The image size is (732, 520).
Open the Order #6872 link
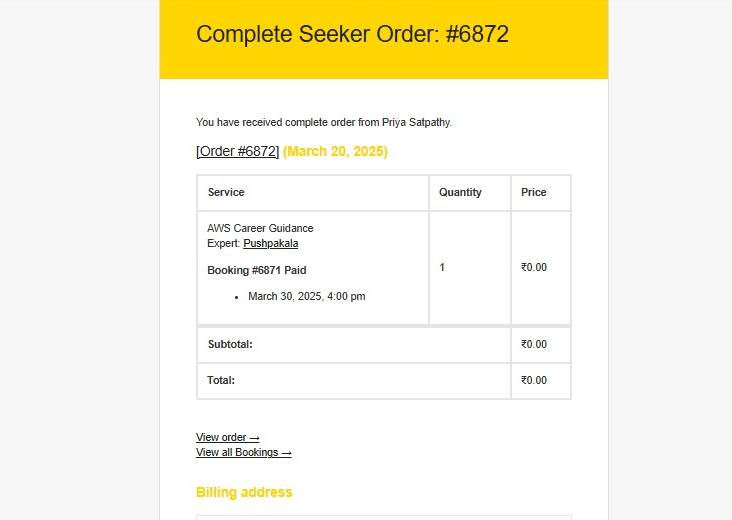238,151
